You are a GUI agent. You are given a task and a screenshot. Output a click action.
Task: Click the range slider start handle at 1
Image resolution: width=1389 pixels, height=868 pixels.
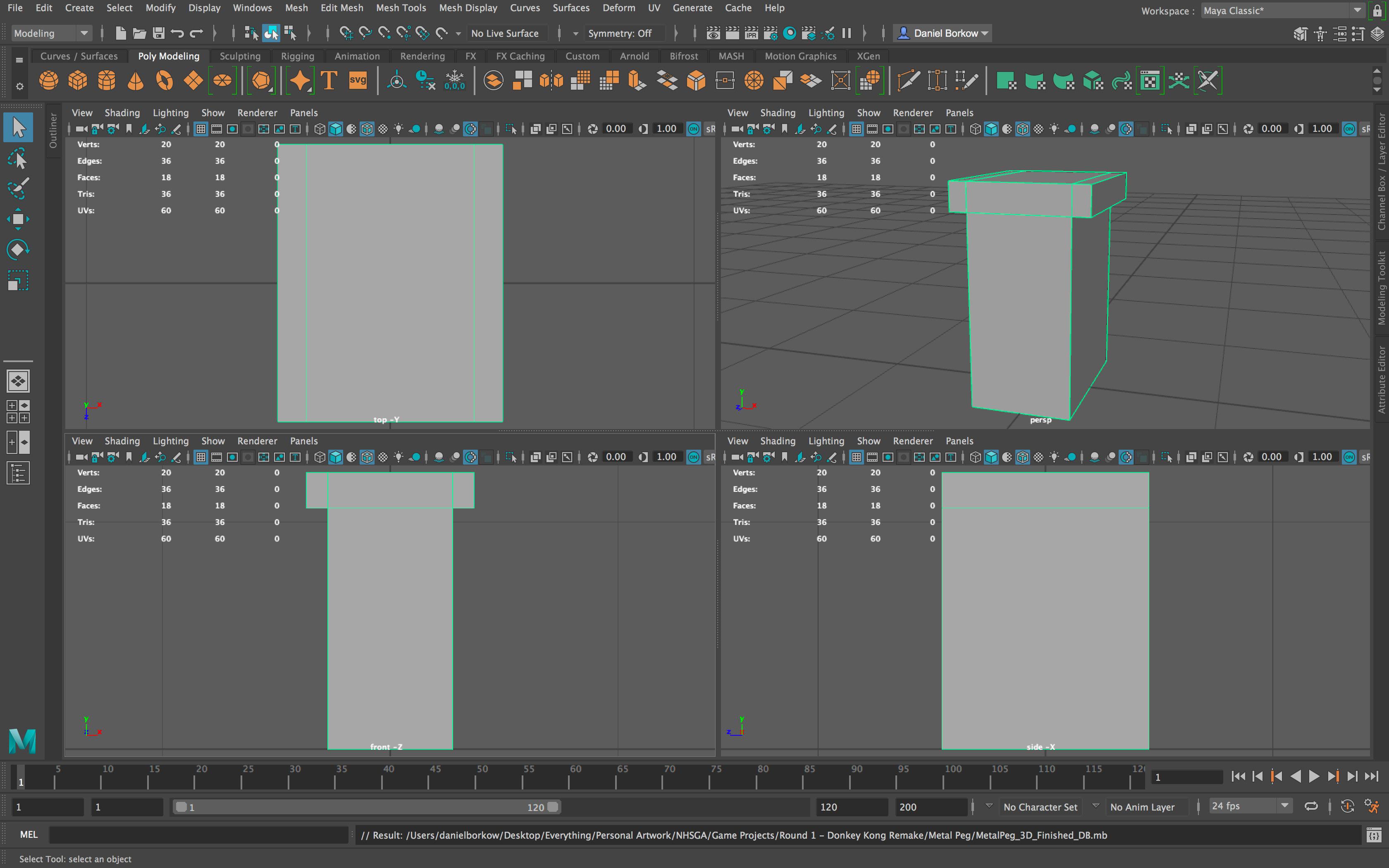[181, 806]
